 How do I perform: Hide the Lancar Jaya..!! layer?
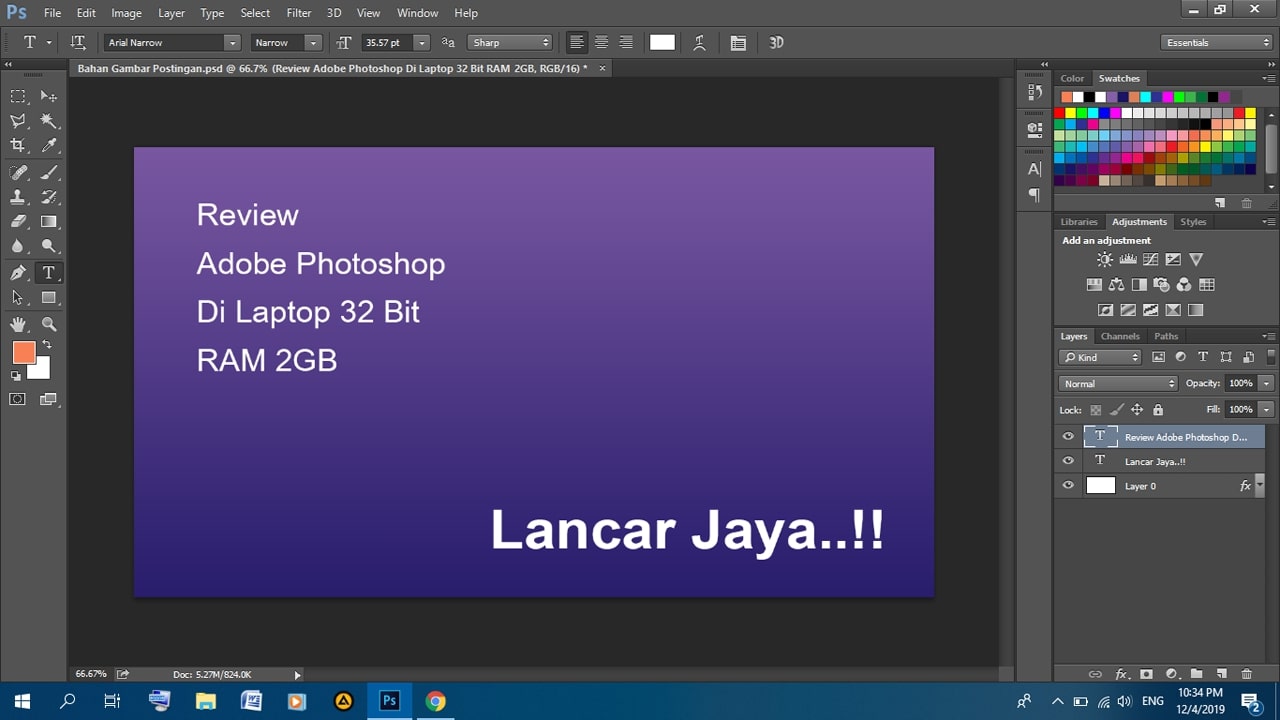click(x=1068, y=461)
